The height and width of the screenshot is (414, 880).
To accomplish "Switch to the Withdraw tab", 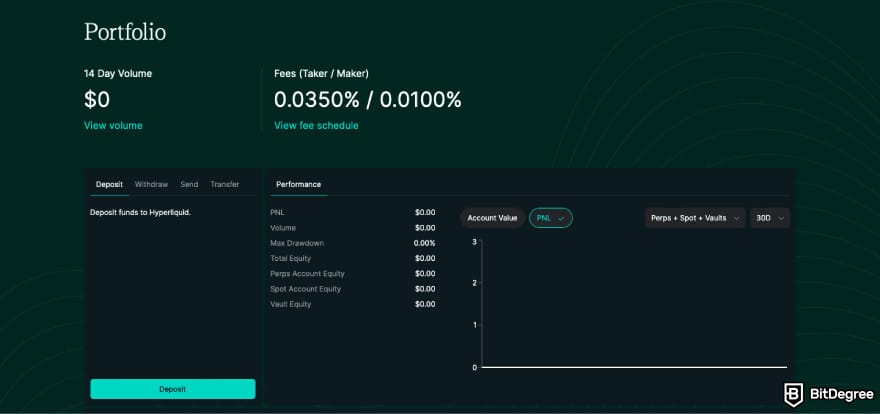I will 152,185.
